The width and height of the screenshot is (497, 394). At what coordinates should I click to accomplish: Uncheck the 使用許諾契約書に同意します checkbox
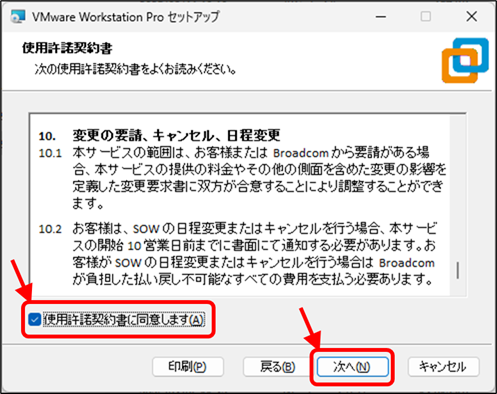click(35, 319)
